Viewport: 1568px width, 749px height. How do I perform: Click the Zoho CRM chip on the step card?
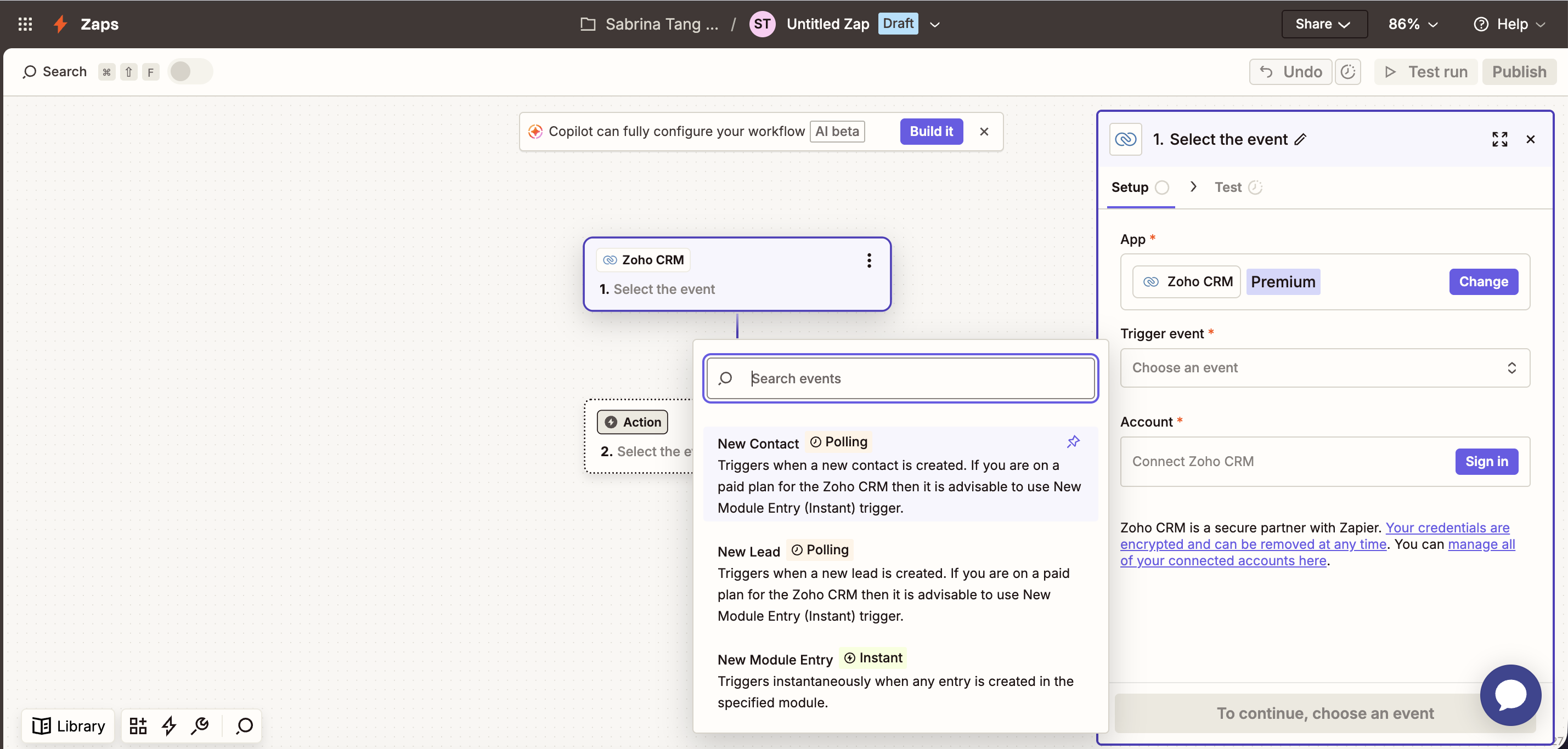[x=643, y=260]
